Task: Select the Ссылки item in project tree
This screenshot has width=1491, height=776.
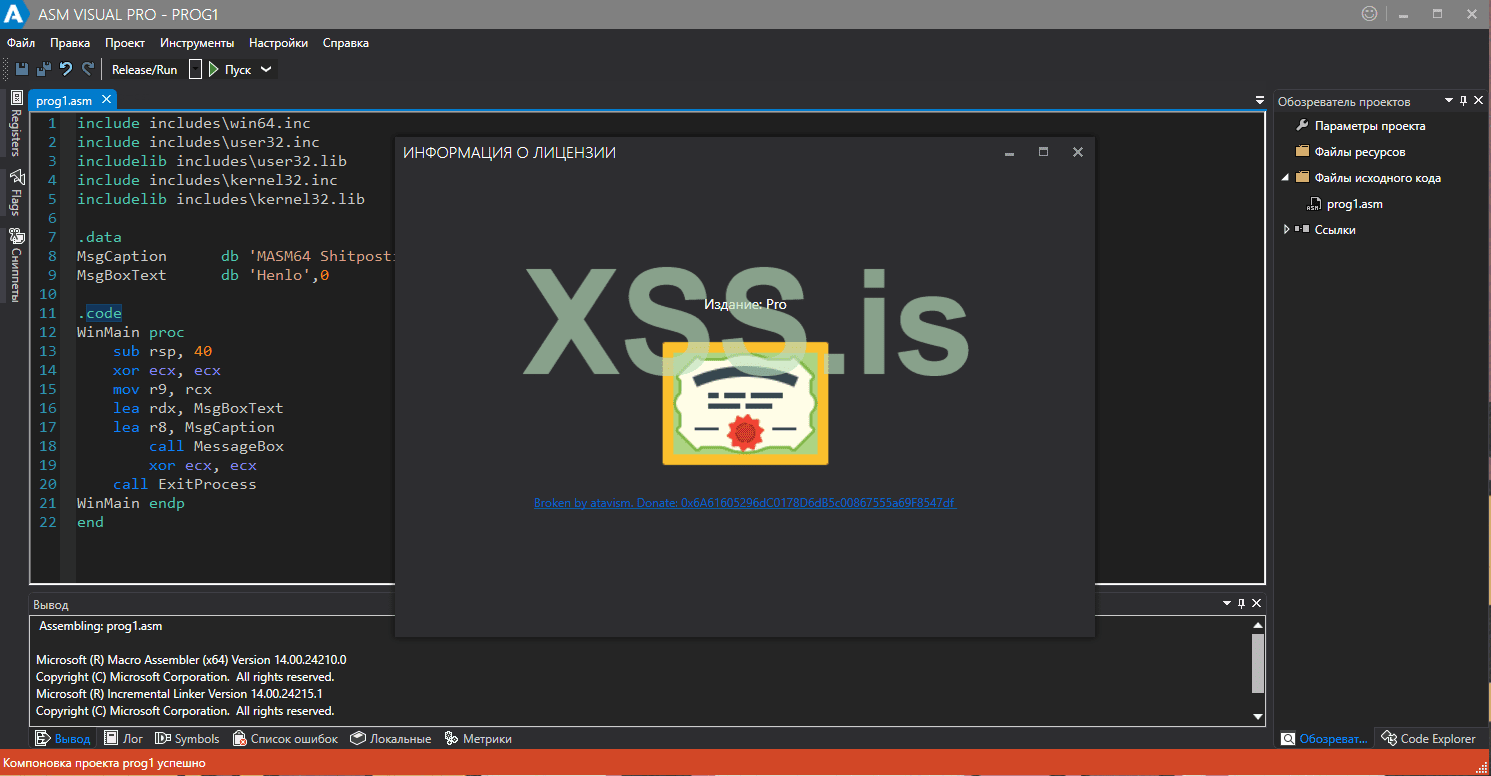Action: coord(1335,230)
